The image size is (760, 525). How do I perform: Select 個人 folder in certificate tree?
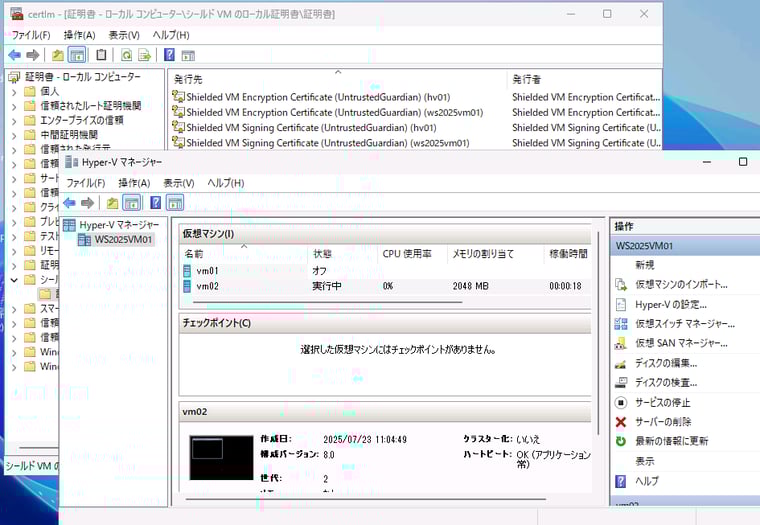tap(49, 91)
